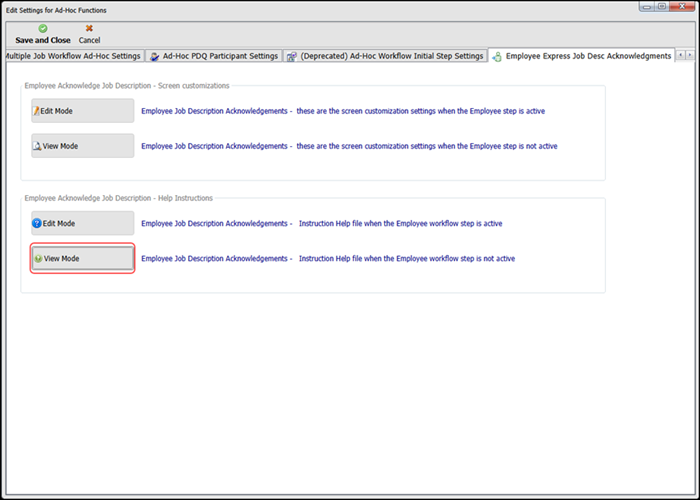Click screen customization text for step is active
Screen dimensions: 700x500
[x=343, y=111]
